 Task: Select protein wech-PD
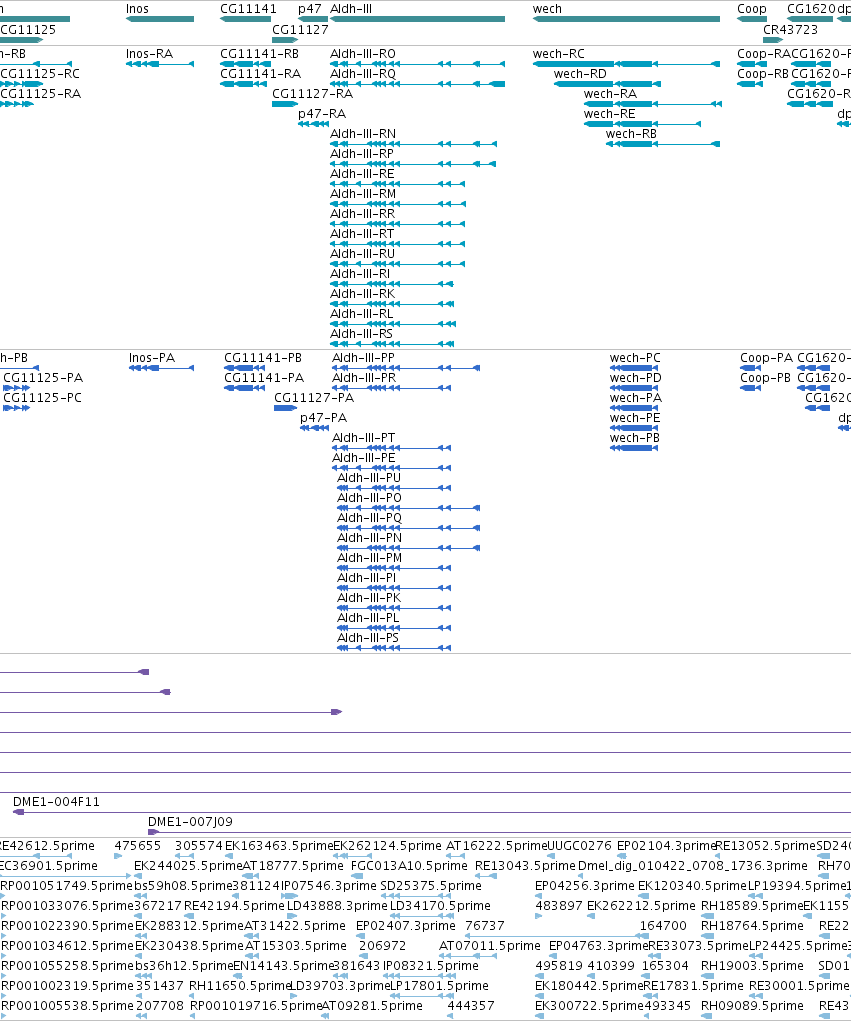(x=635, y=378)
